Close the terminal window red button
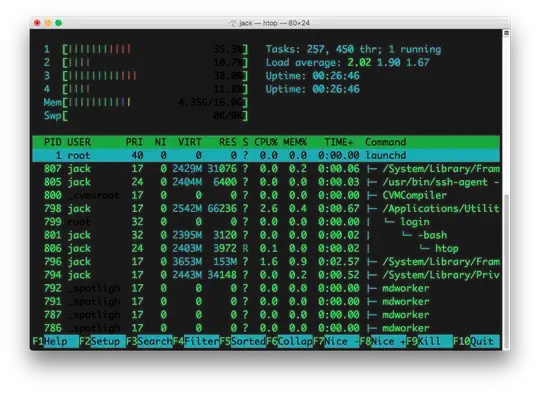The height and width of the screenshot is (393, 540). tap(37, 23)
